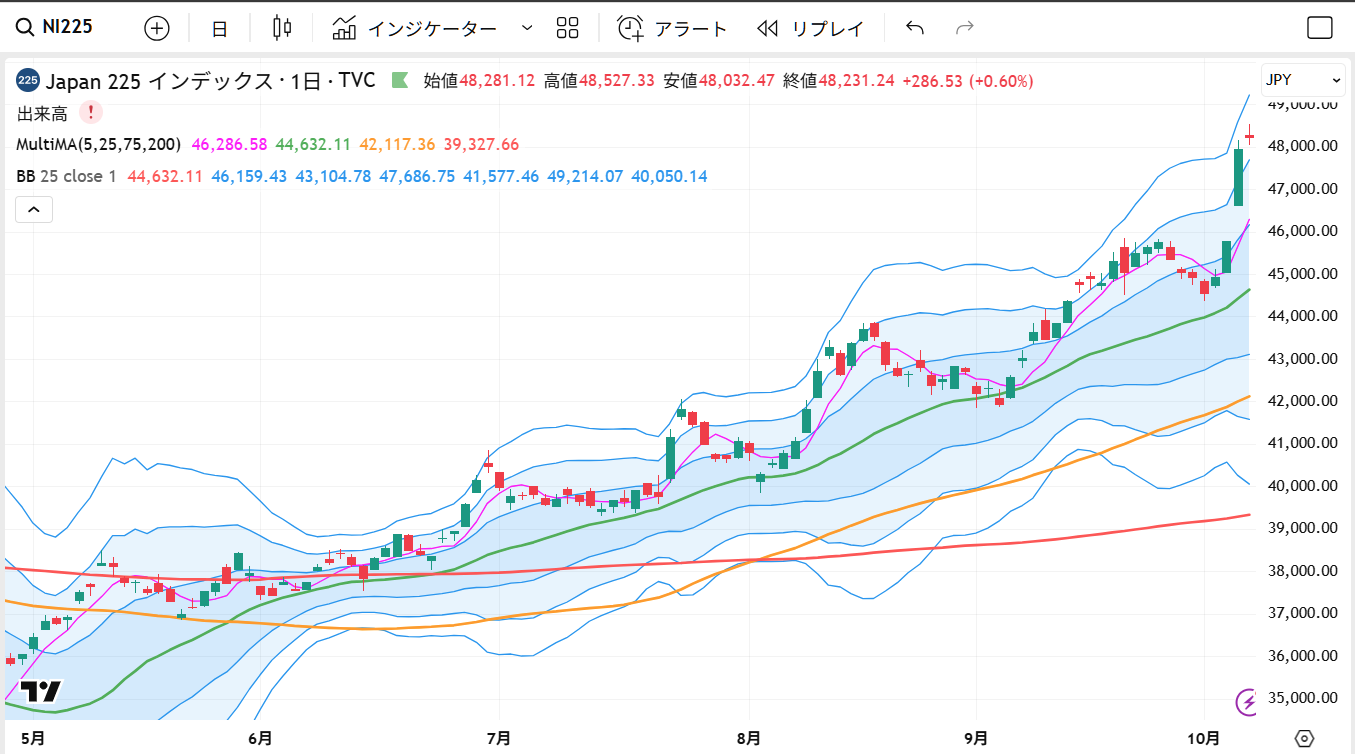Click the undo arrow icon

click(914, 28)
